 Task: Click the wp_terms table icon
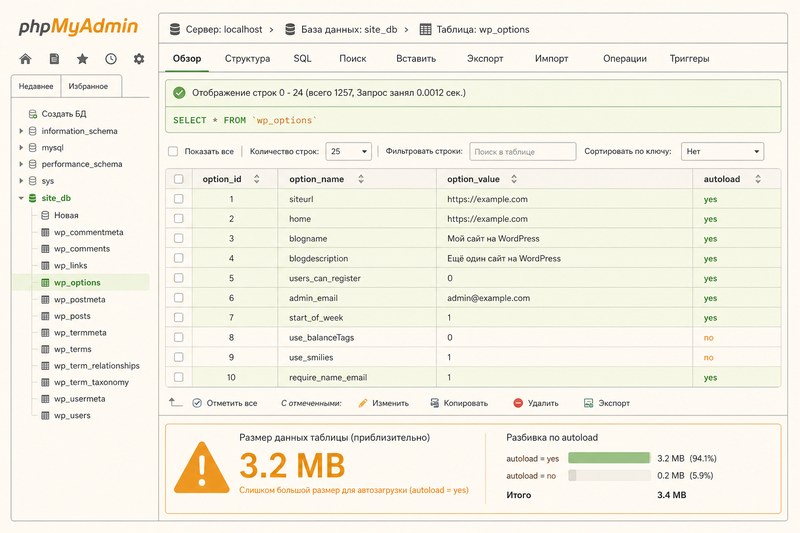coord(45,349)
